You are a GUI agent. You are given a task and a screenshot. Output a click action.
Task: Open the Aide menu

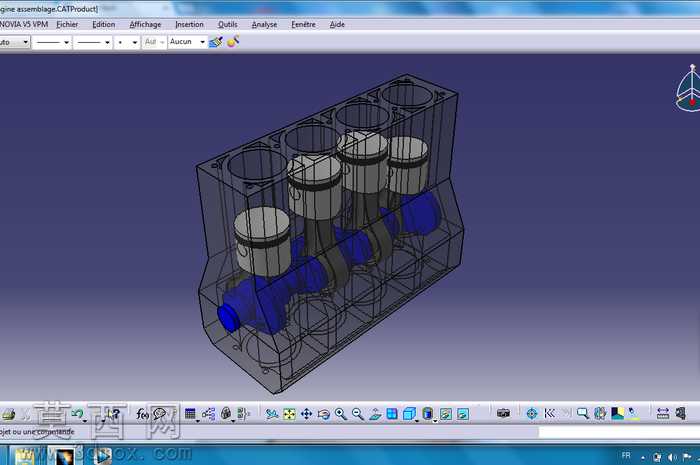(337, 25)
